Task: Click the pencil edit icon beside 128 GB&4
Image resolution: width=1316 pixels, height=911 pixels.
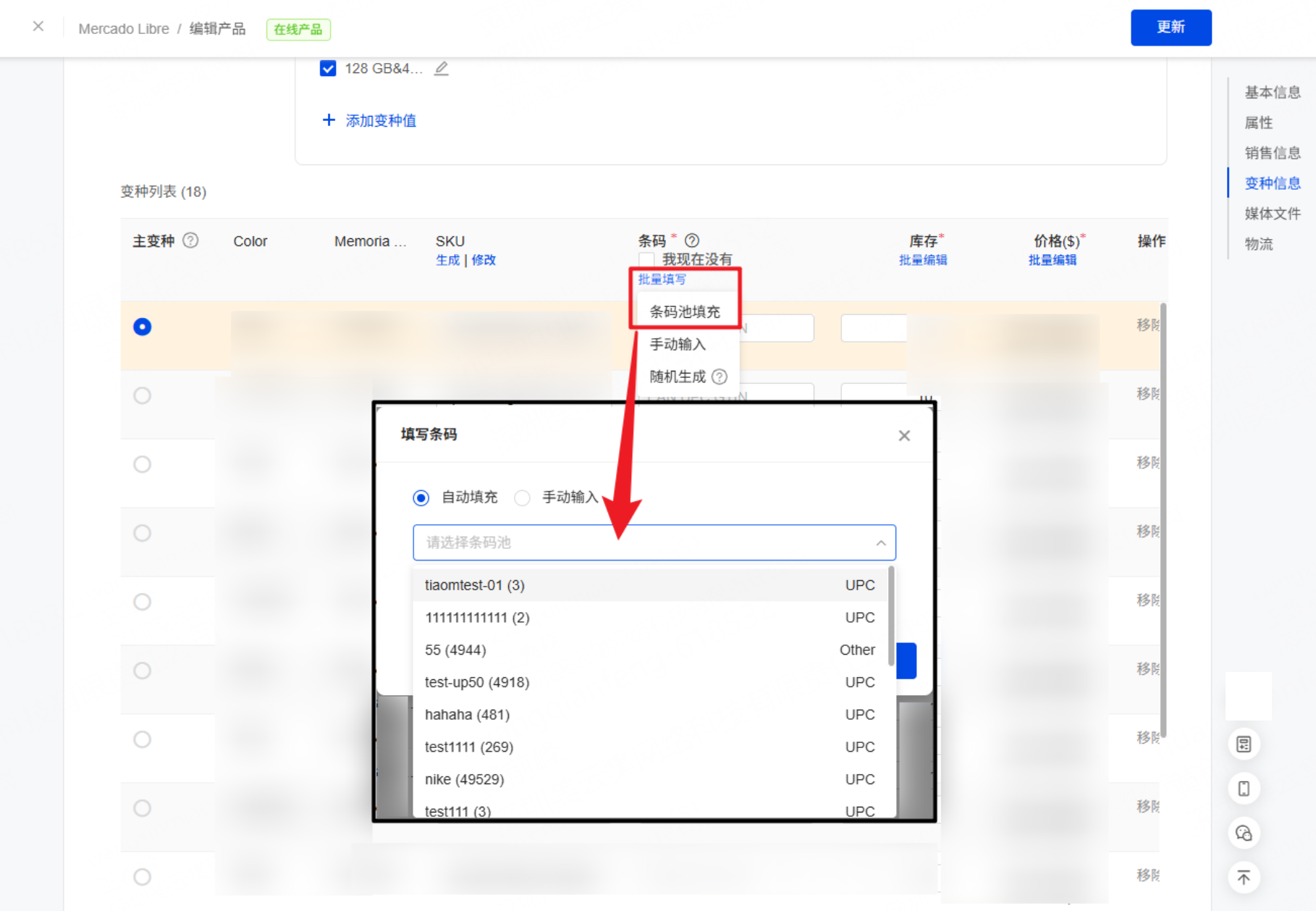Action: (441, 69)
